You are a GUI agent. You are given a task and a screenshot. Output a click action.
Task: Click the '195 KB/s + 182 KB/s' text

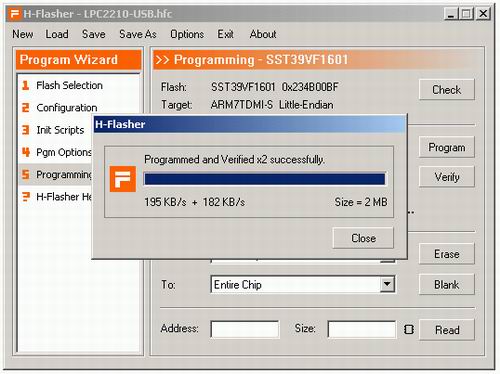(x=195, y=202)
